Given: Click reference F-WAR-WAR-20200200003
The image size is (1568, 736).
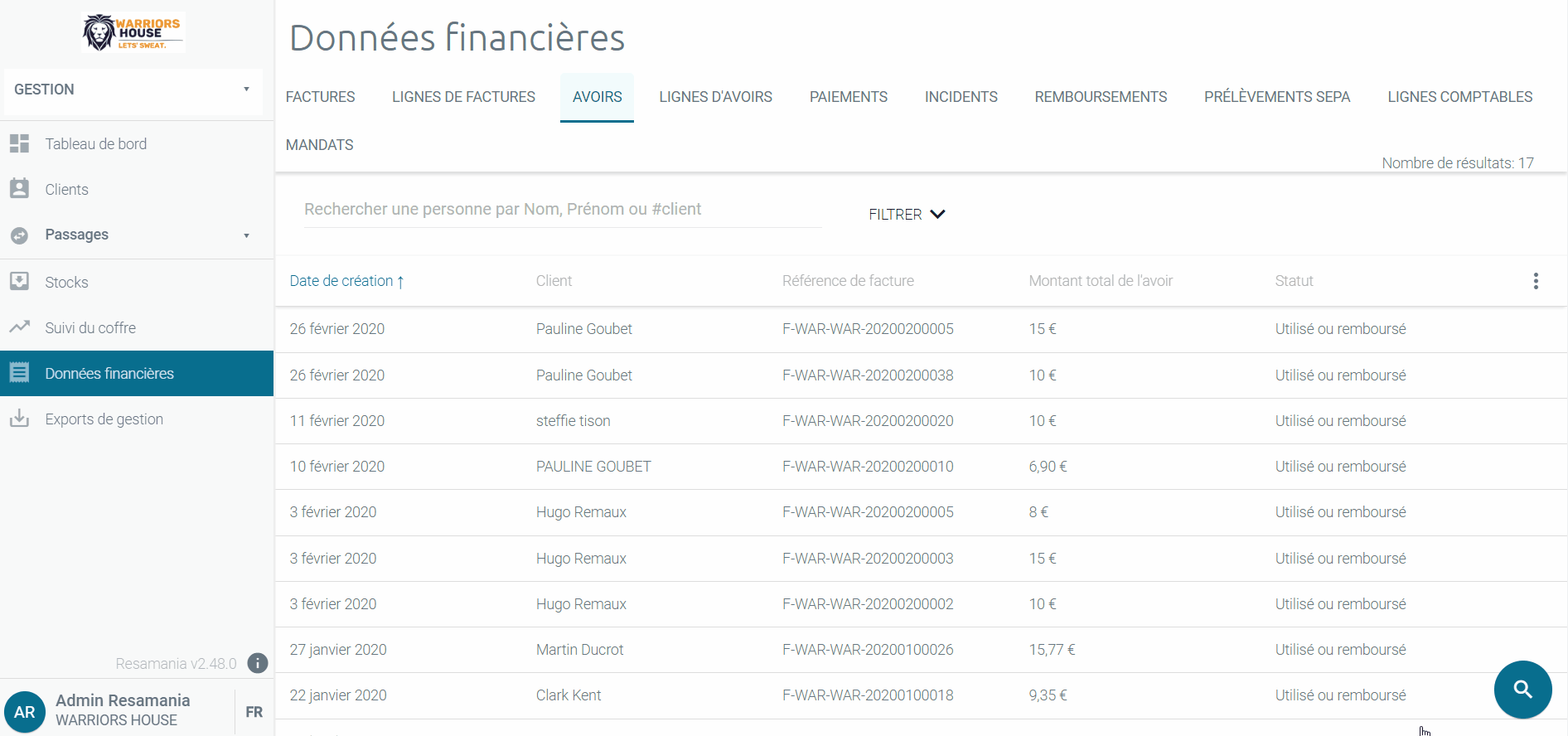Looking at the screenshot, I should (868, 559).
